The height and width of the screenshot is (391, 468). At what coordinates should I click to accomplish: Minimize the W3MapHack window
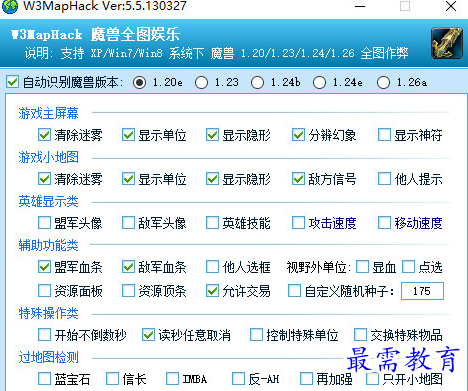pos(360,6)
